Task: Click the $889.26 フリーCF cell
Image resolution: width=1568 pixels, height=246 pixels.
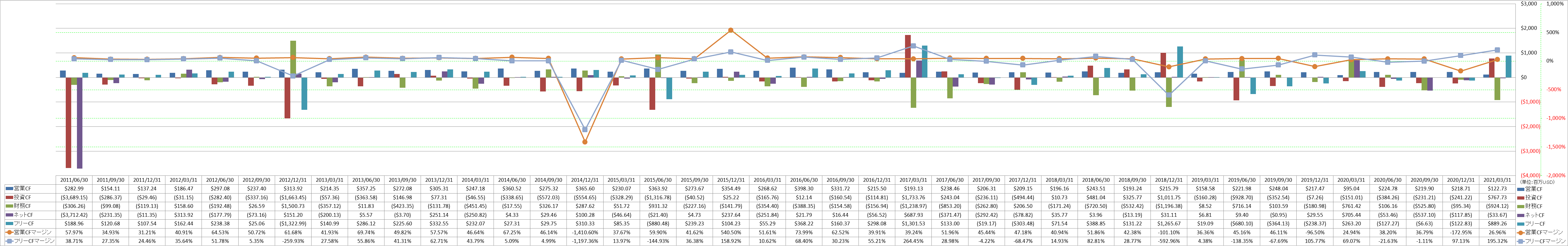Action: tap(1497, 224)
